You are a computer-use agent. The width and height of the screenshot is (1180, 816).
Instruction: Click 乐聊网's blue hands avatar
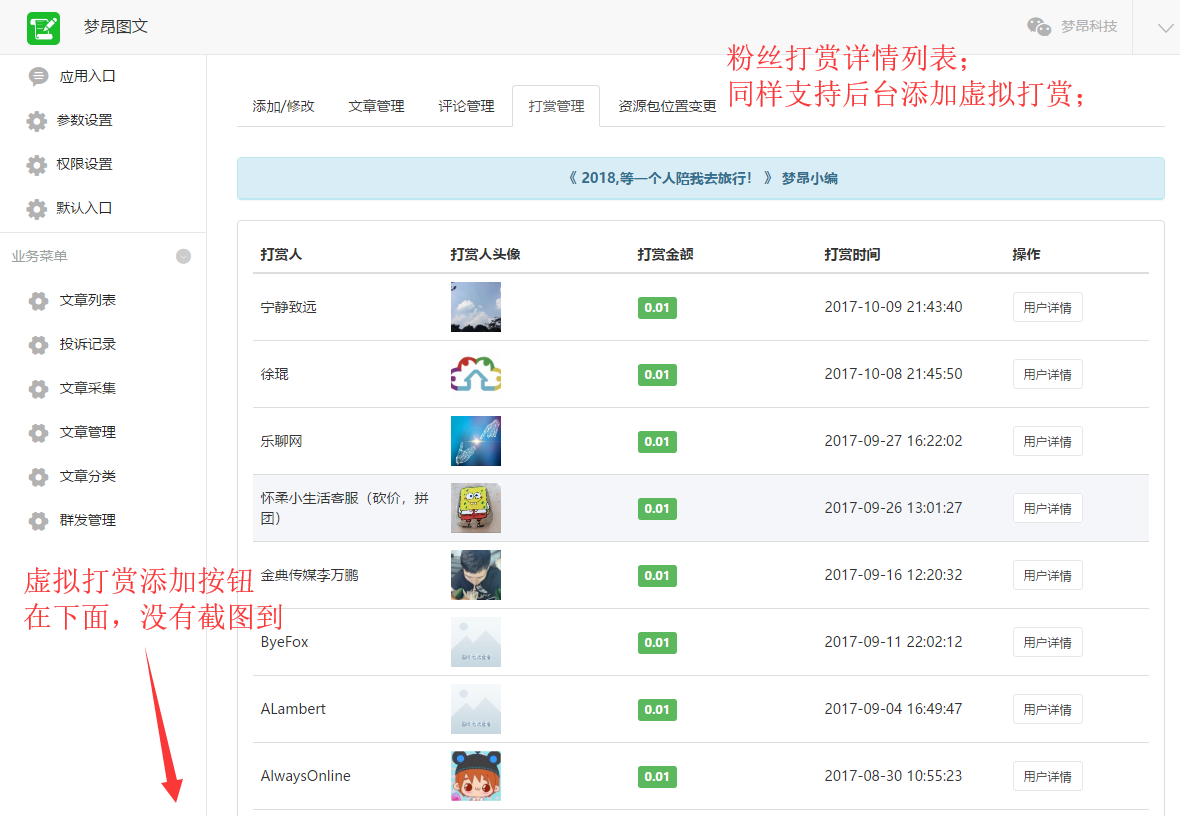click(476, 441)
